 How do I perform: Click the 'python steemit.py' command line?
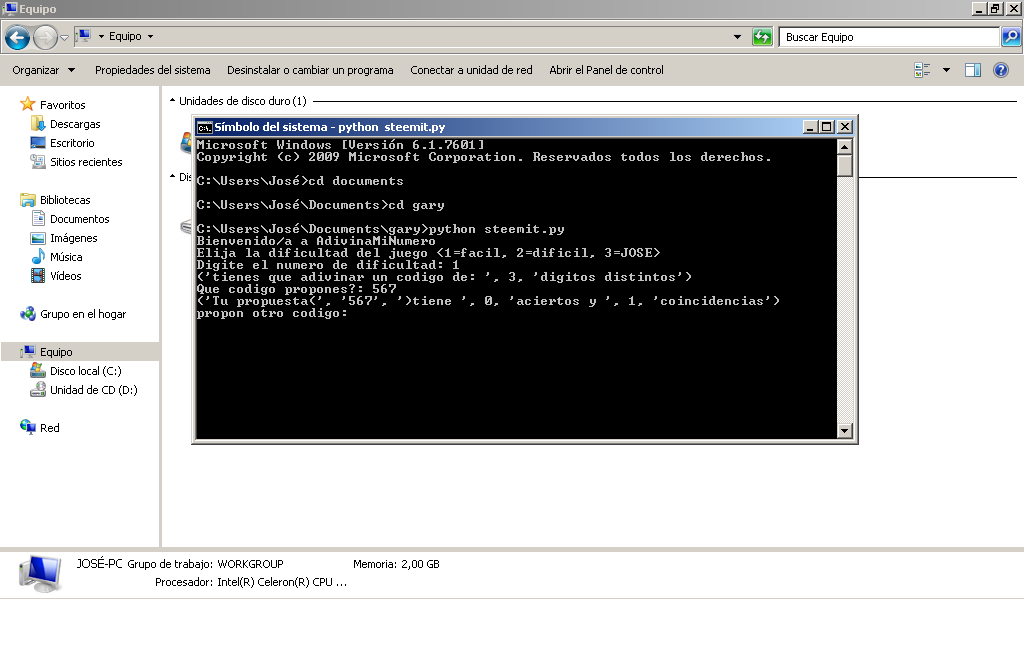[380, 229]
